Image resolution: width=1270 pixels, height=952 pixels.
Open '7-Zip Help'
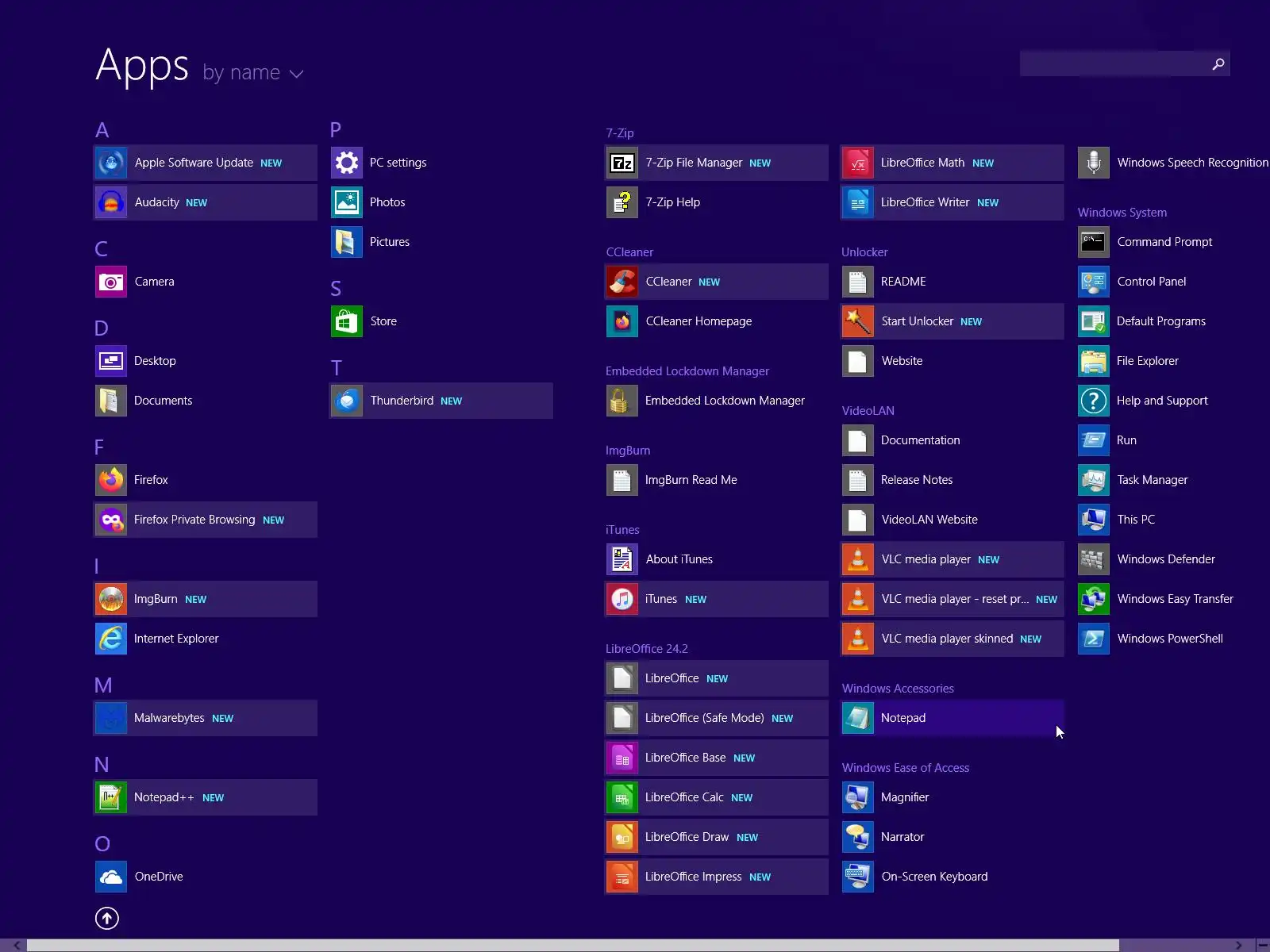717,202
